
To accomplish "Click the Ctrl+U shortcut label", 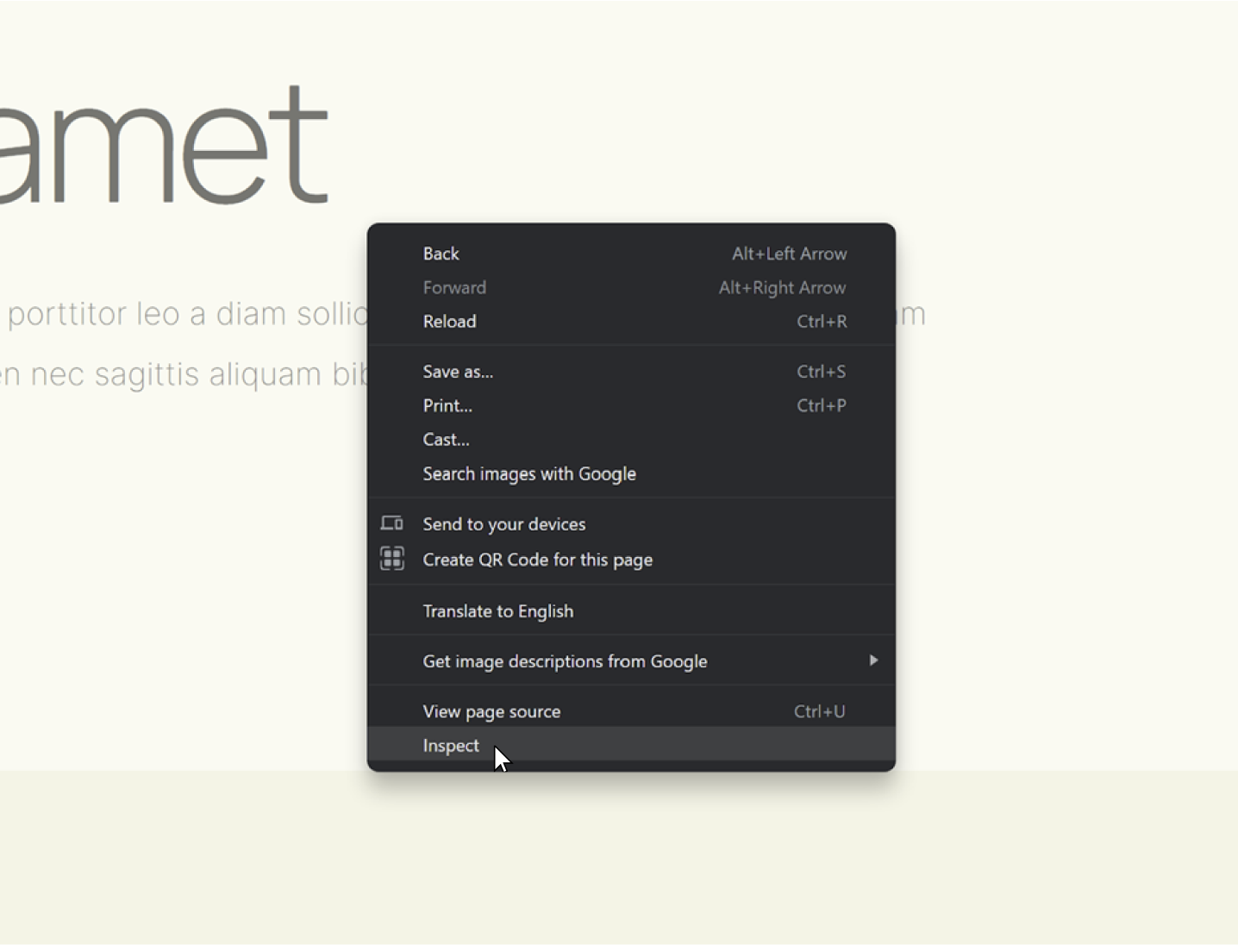I will coord(819,711).
